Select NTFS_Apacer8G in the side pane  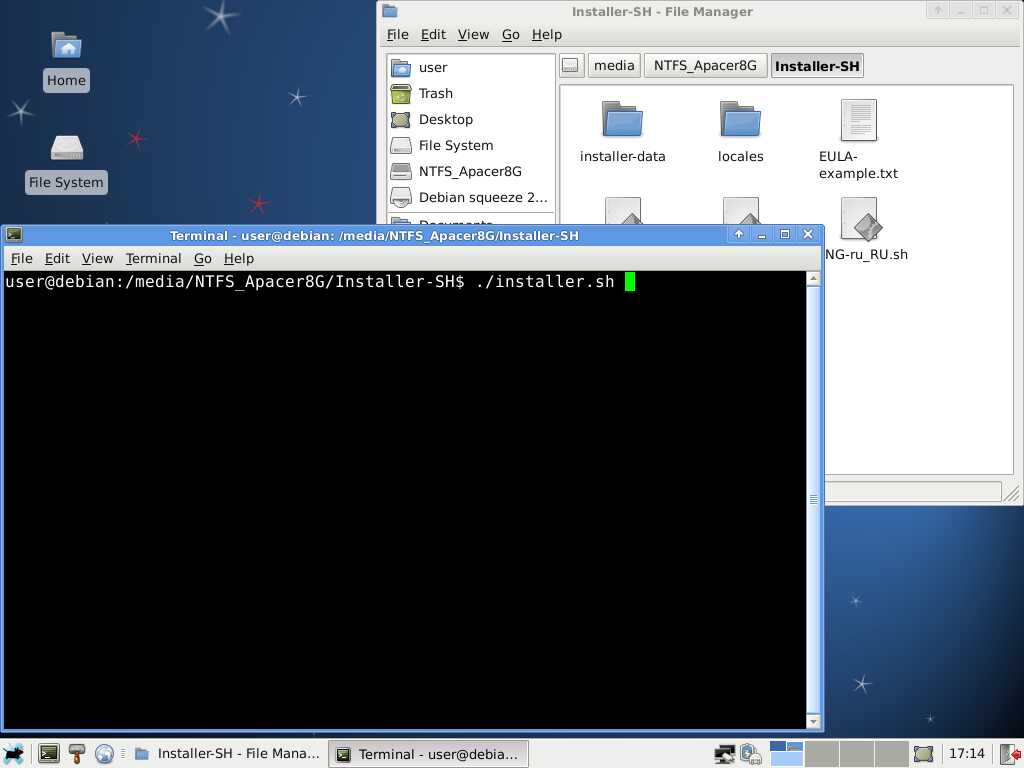pos(469,171)
